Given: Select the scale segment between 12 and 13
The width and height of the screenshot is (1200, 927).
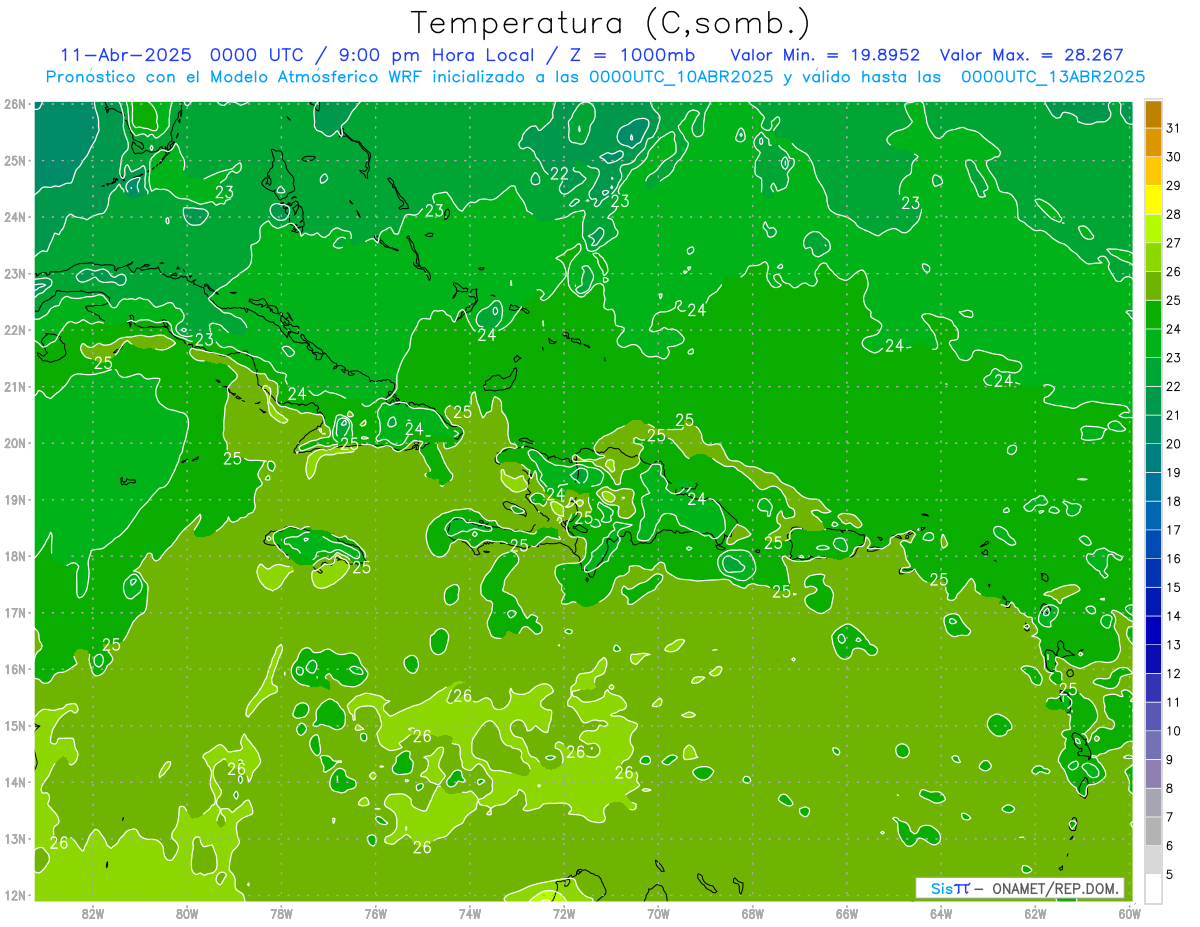Looking at the screenshot, I should click(x=1153, y=659).
